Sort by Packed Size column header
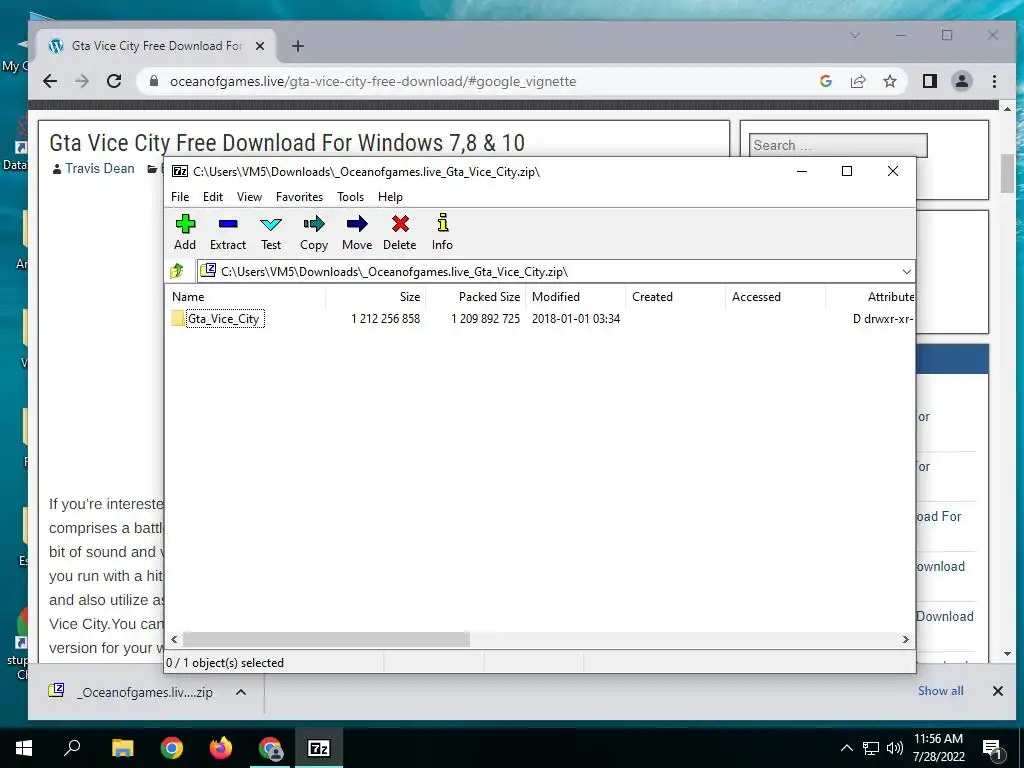This screenshot has height=768, width=1024. coord(475,296)
